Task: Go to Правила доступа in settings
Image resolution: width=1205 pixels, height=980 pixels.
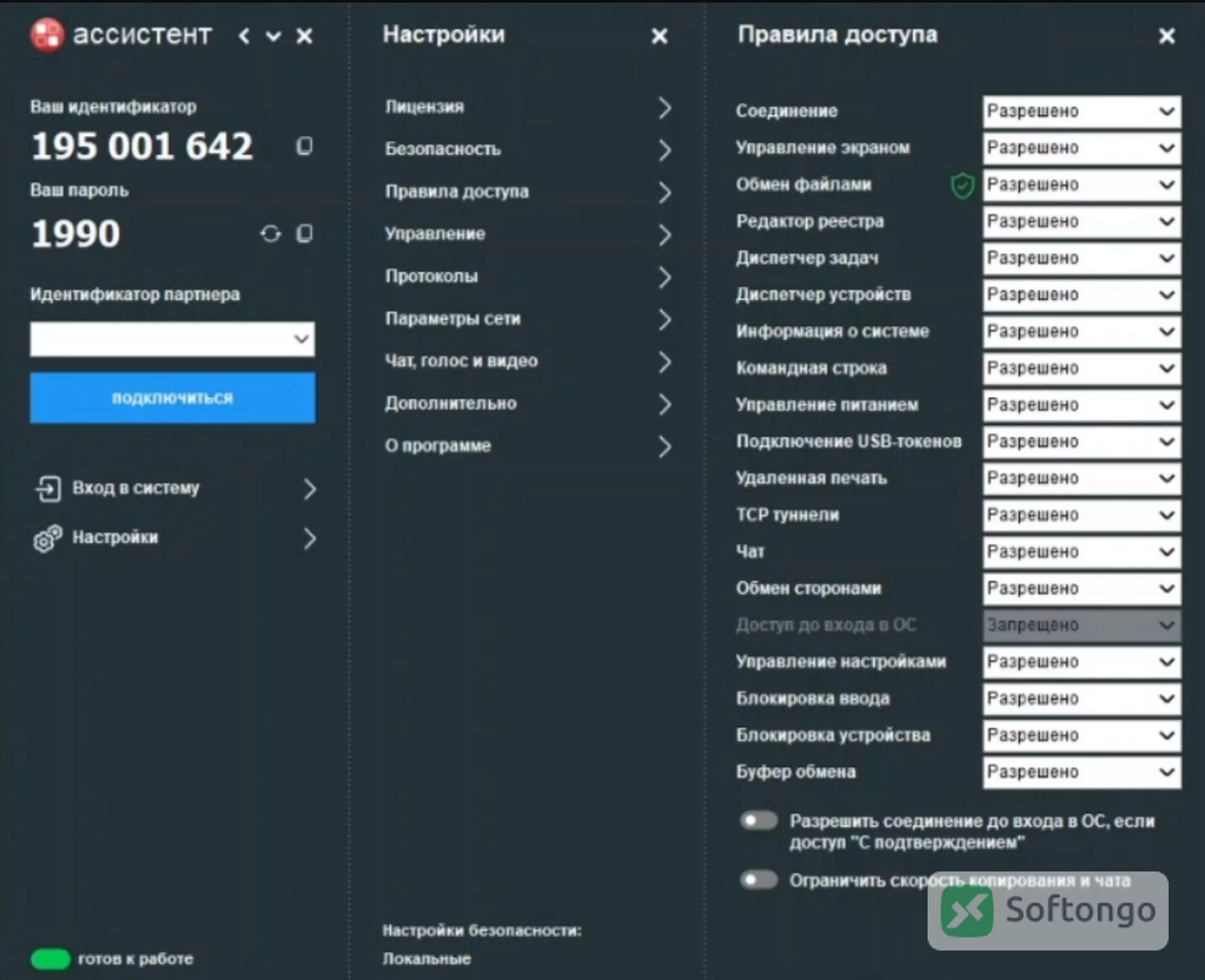Action: (528, 192)
